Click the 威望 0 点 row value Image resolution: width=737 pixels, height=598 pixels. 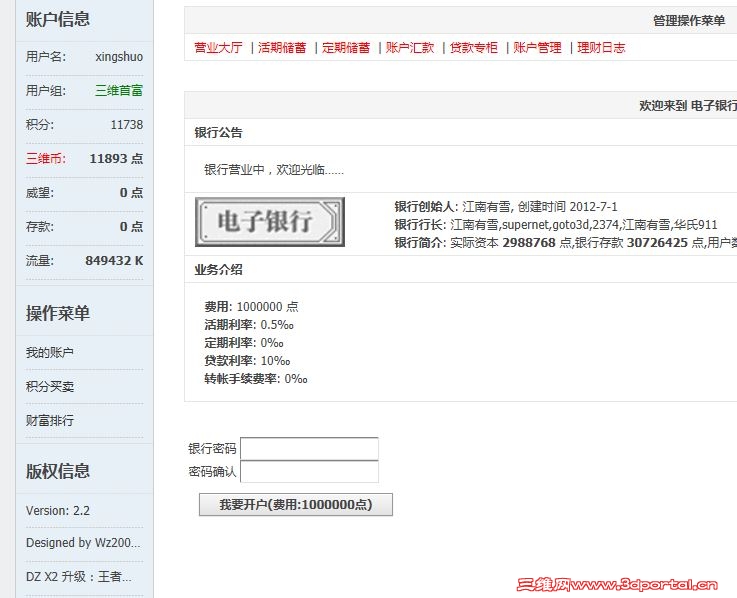pyautogui.click(x=131, y=193)
